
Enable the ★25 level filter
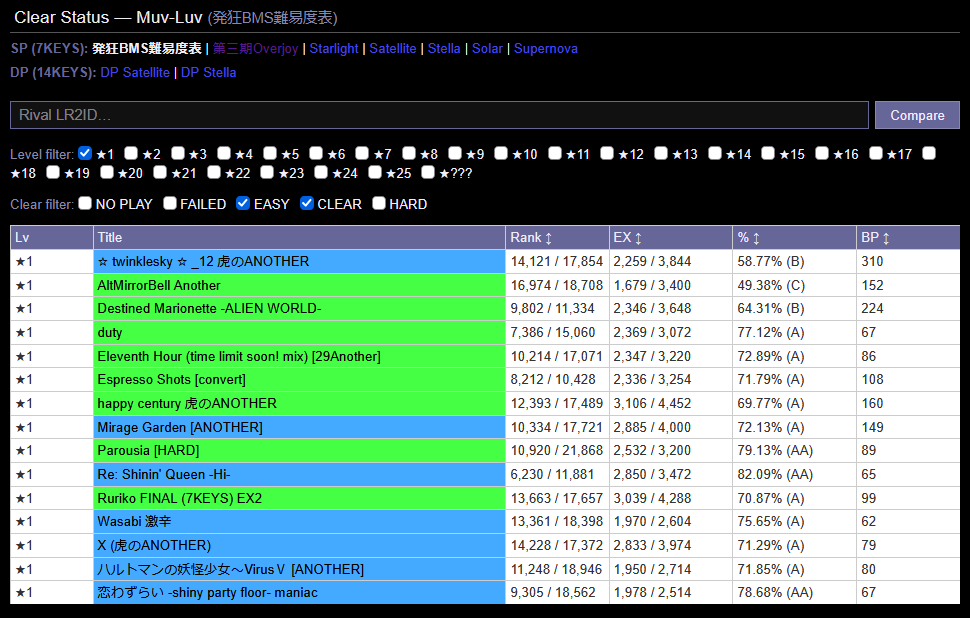coord(375,172)
